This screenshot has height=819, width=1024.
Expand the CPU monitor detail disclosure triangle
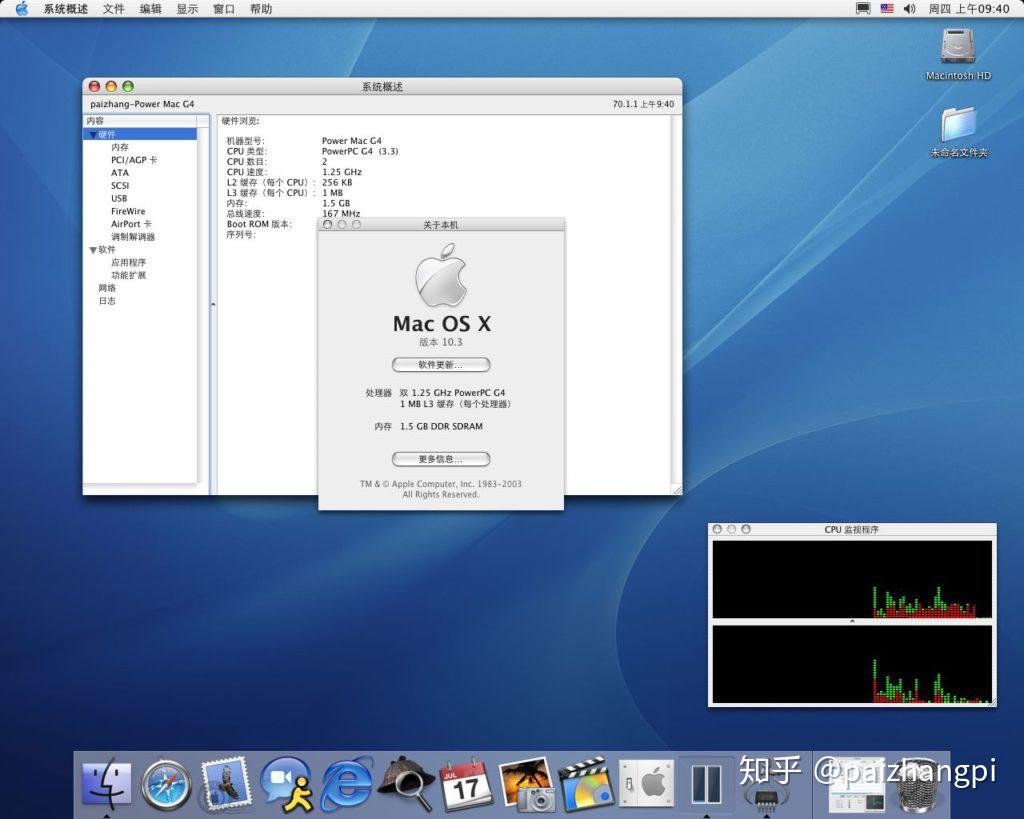851,620
